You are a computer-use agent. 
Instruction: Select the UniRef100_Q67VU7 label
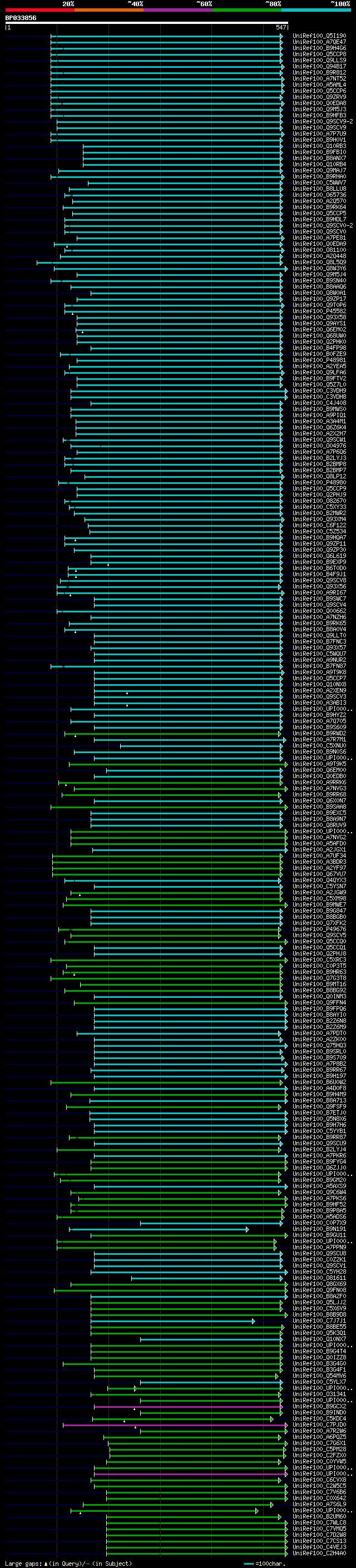click(x=319, y=874)
